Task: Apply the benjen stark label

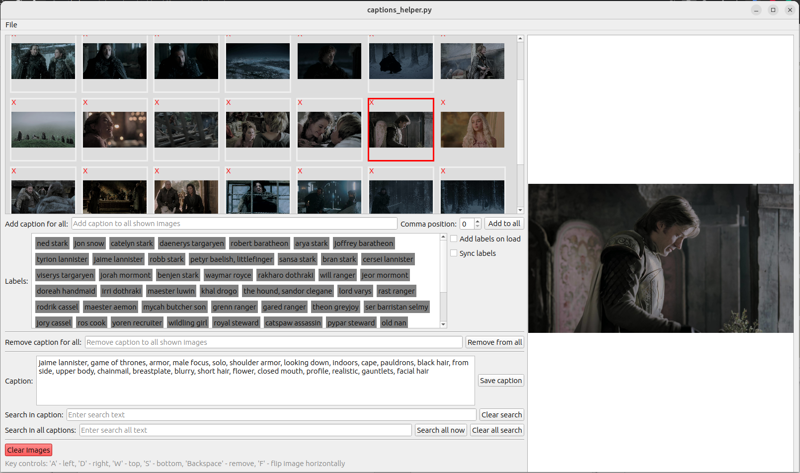Action: (178, 275)
